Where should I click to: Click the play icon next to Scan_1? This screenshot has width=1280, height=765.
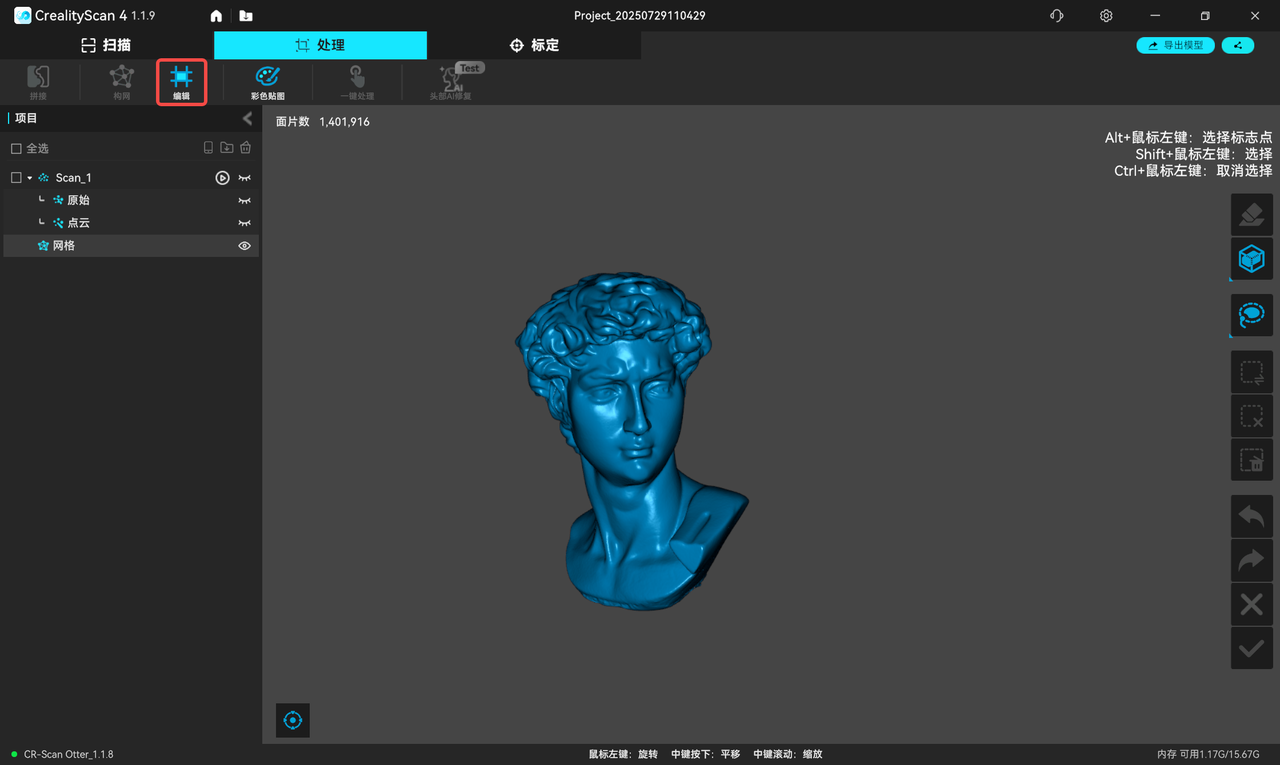[223, 178]
